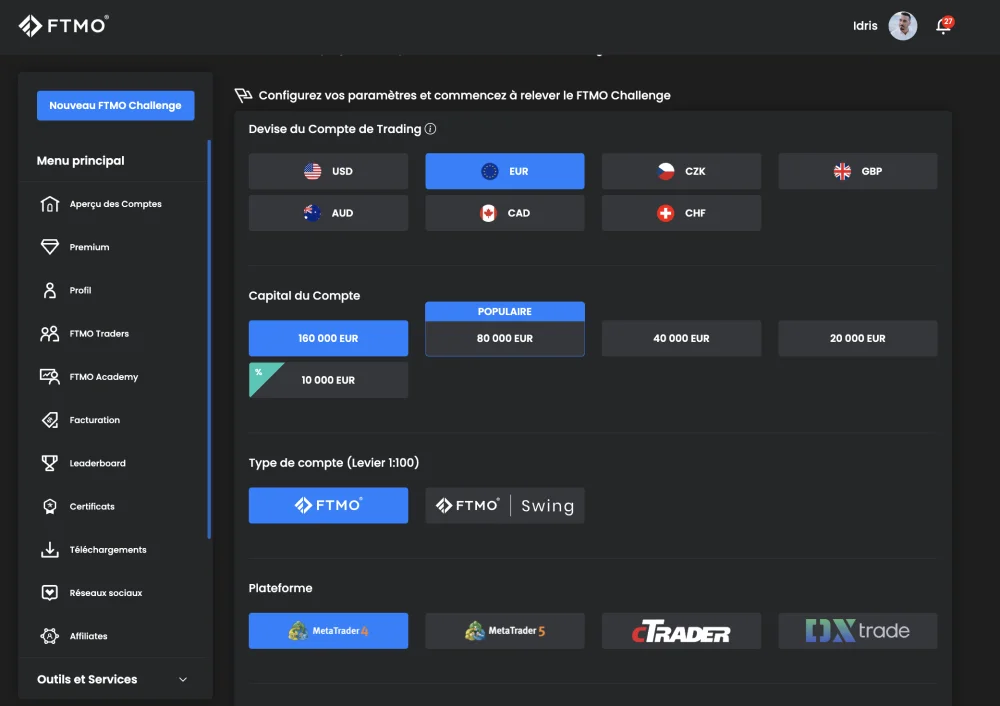Start a Nouveau FTMO Challenge

[x=115, y=105]
